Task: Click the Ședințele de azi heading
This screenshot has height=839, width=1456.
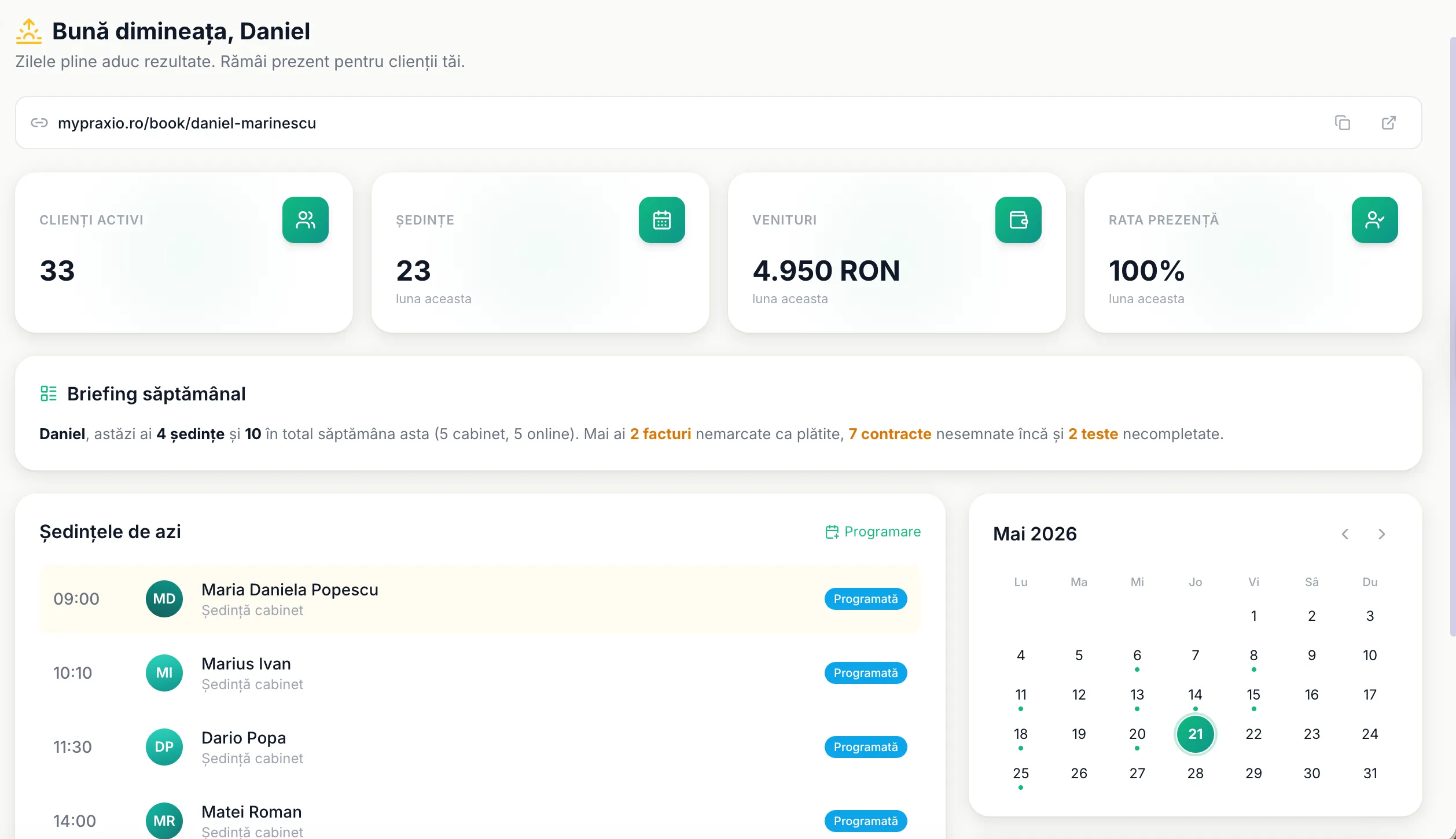Action: pos(110,532)
